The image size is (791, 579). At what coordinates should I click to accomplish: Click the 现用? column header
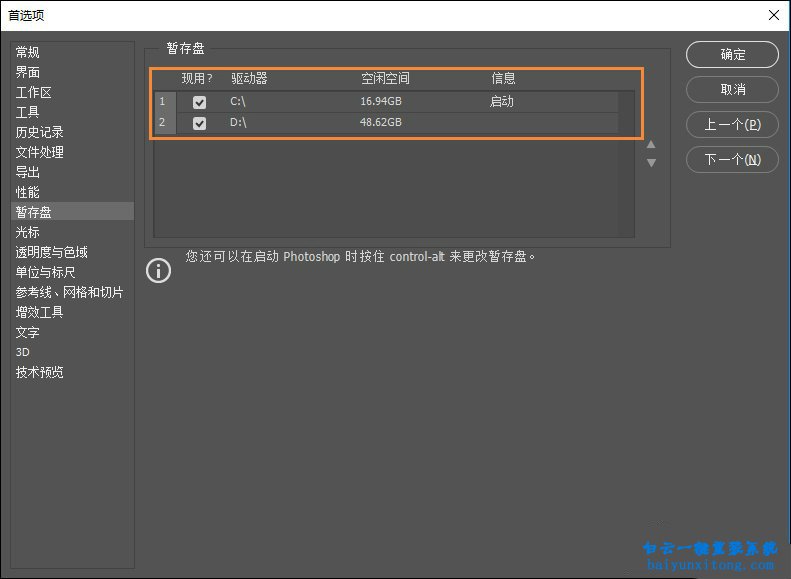pos(197,79)
